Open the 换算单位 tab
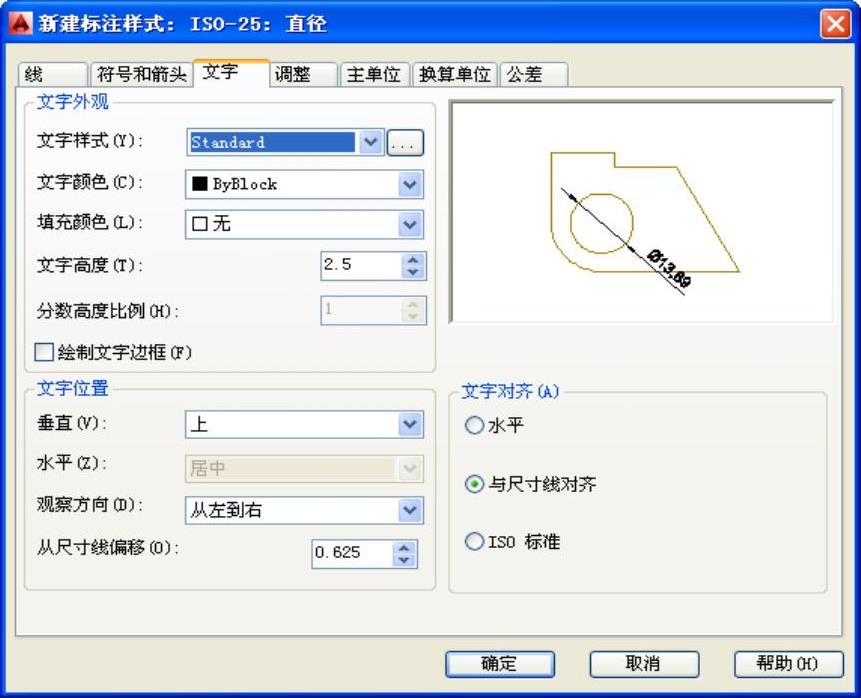 (455, 74)
